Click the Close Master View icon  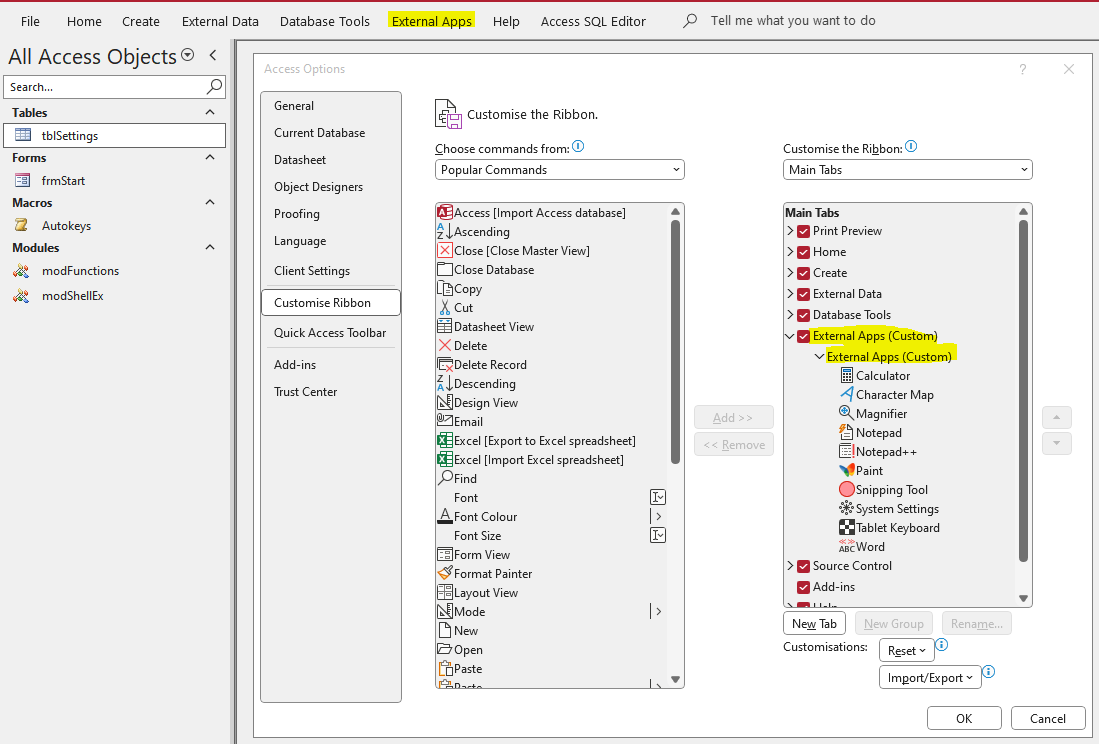click(444, 250)
